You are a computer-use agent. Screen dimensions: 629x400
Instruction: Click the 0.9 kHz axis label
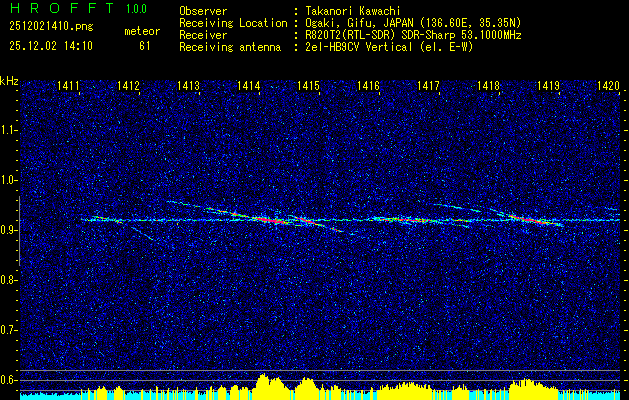pos(7,230)
